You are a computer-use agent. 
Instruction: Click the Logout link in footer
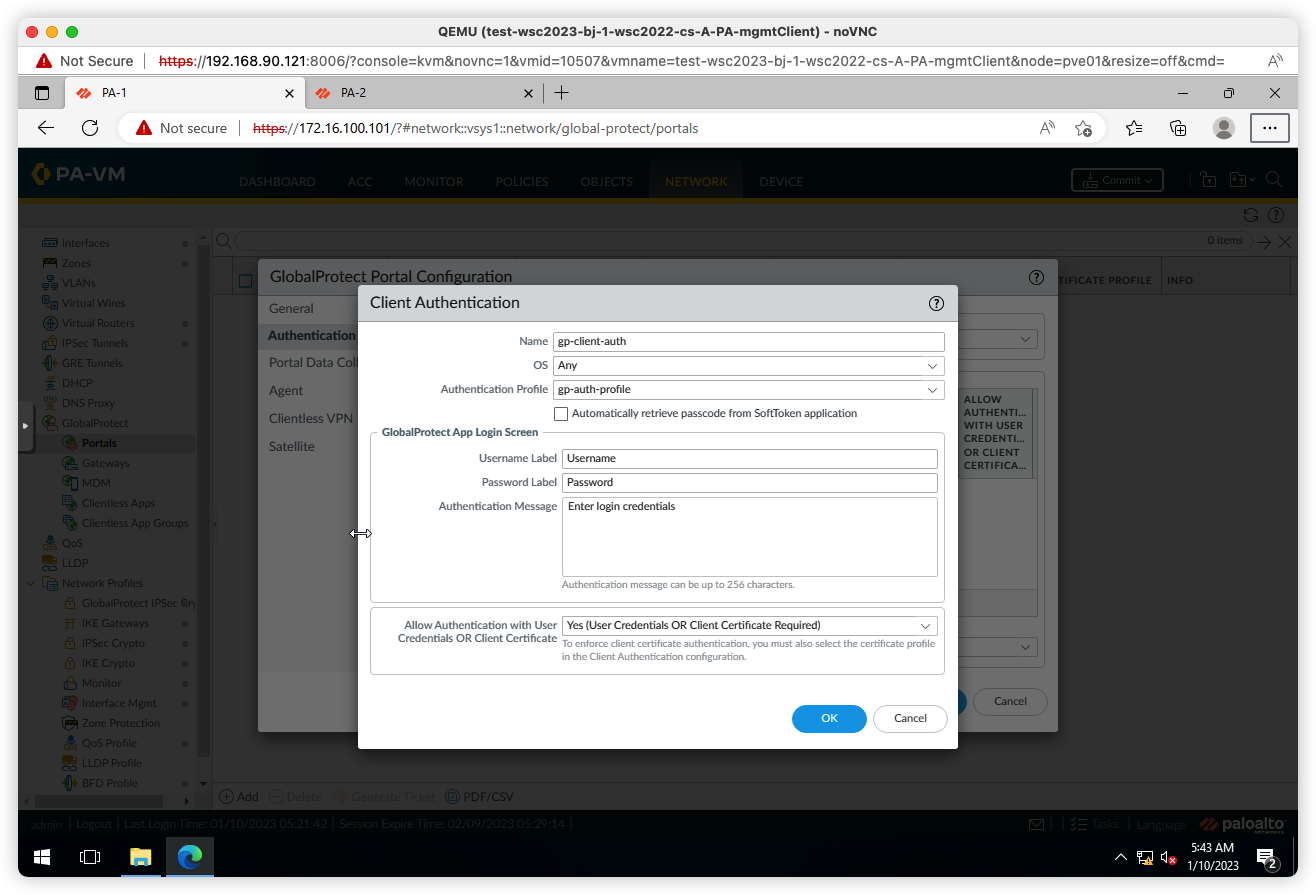coord(93,824)
